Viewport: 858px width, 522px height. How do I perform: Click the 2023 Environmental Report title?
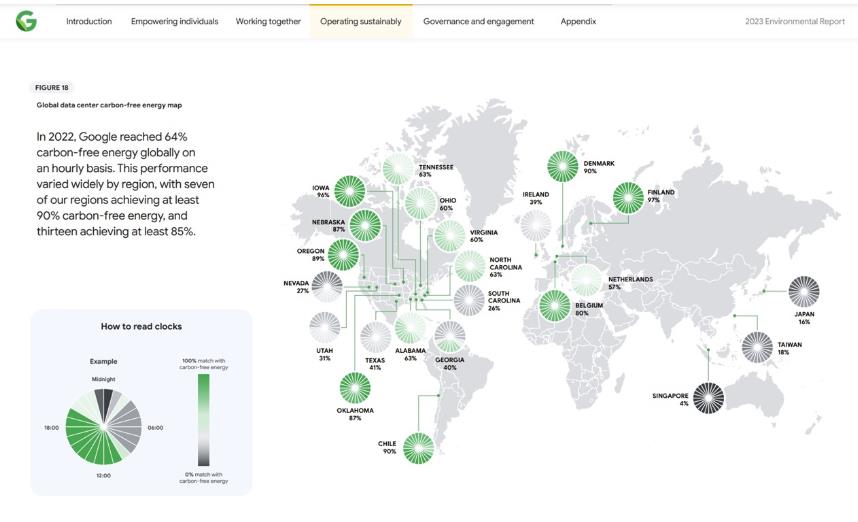pyautogui.click(x=795, y=21)
